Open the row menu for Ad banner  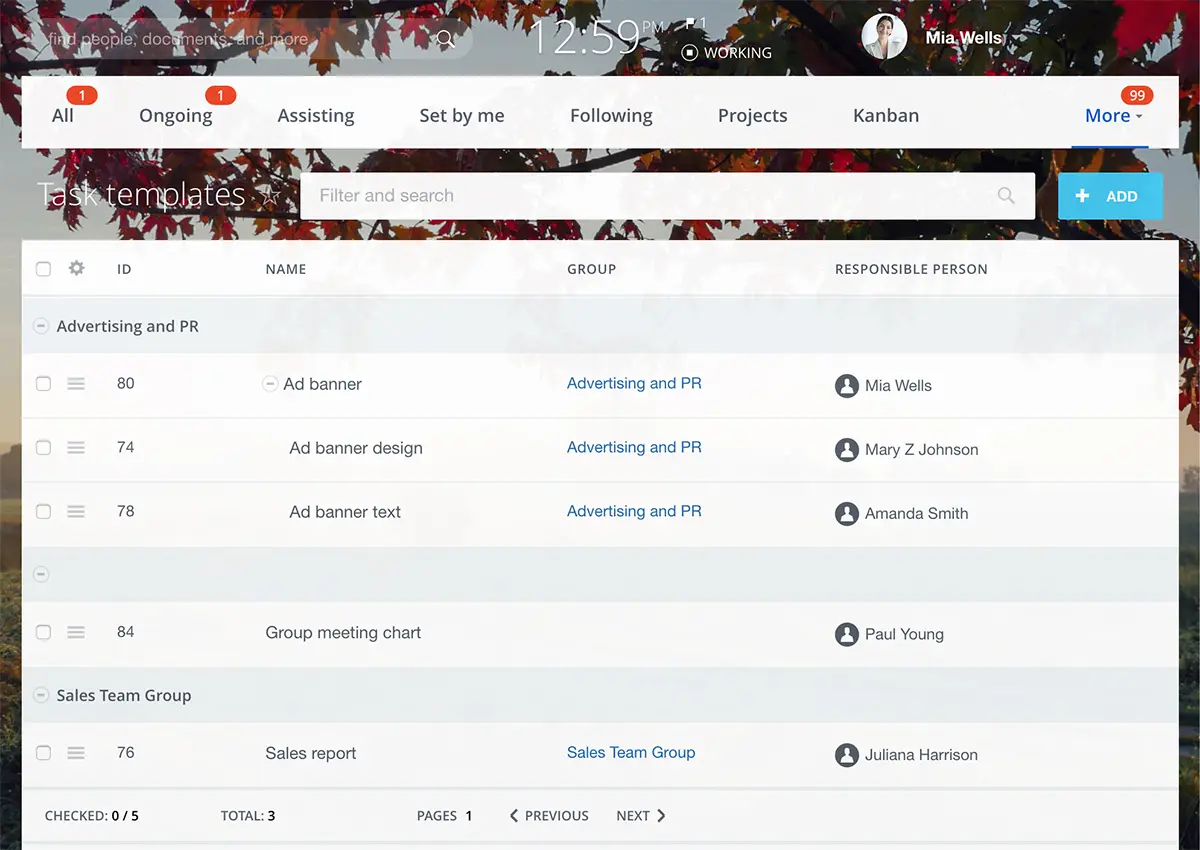pos(76,384)
